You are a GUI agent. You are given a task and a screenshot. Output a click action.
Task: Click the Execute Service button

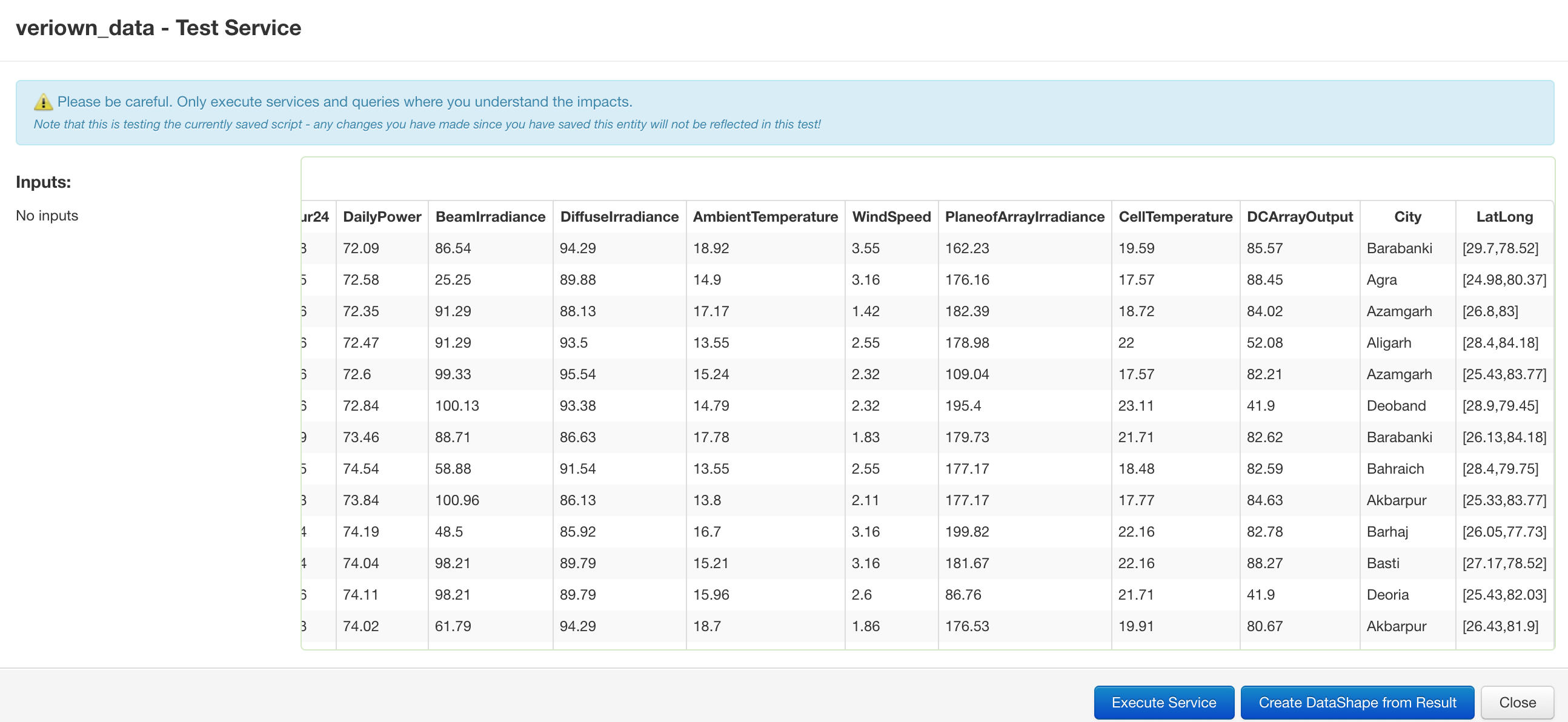pyautogui.click(x=1163, y=702)
